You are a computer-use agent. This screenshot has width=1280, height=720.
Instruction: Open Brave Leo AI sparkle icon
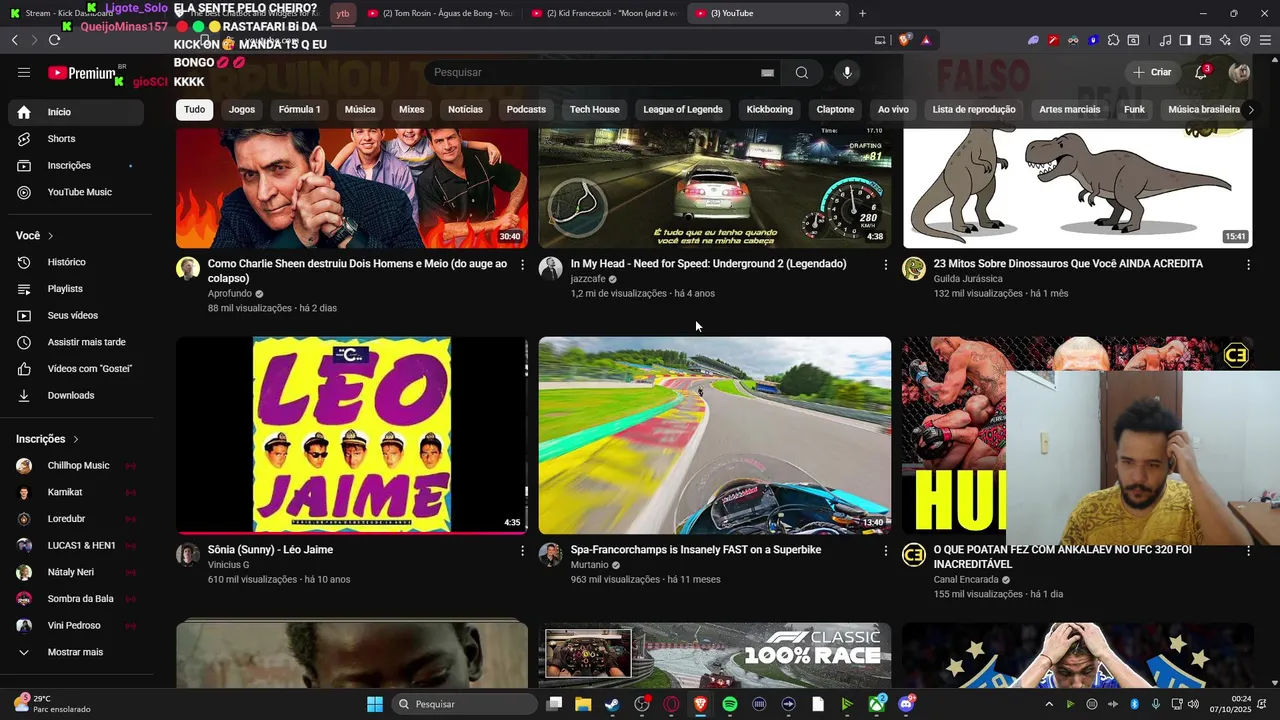click(1225, 40)
